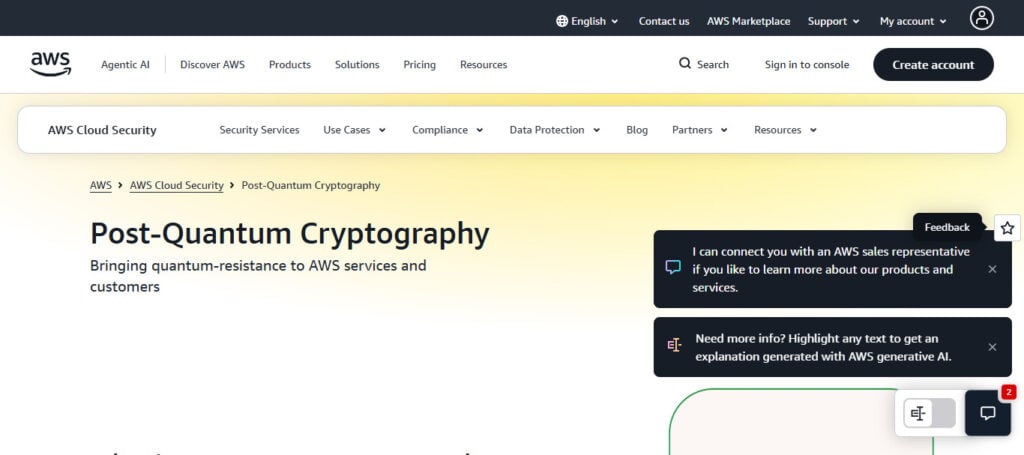
Task: Click the Feedback star icon
Action: click(1007, 228)
